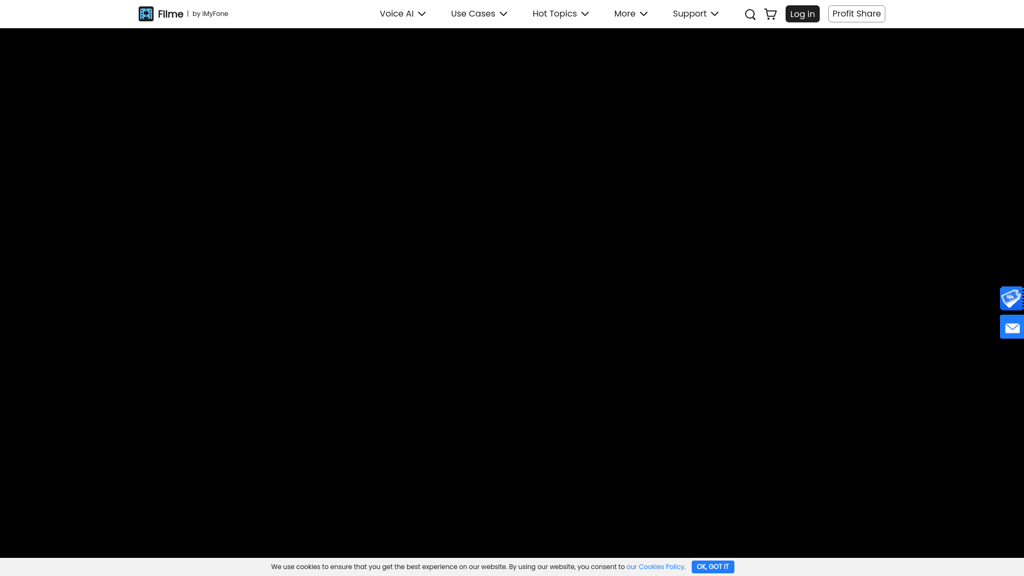Image resolution: width=1024 pixels, height=576 pixels.
Task: Open the Voice AI menu label
Action: coord(396,14)
